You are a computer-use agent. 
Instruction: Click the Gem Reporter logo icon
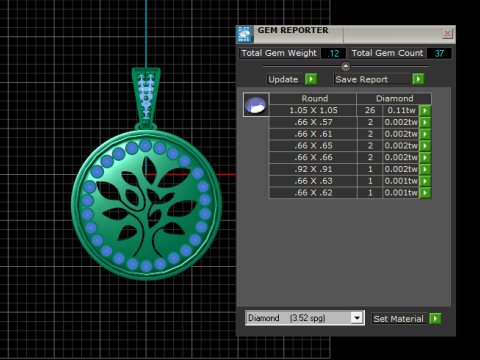click(x=244, y=34)
